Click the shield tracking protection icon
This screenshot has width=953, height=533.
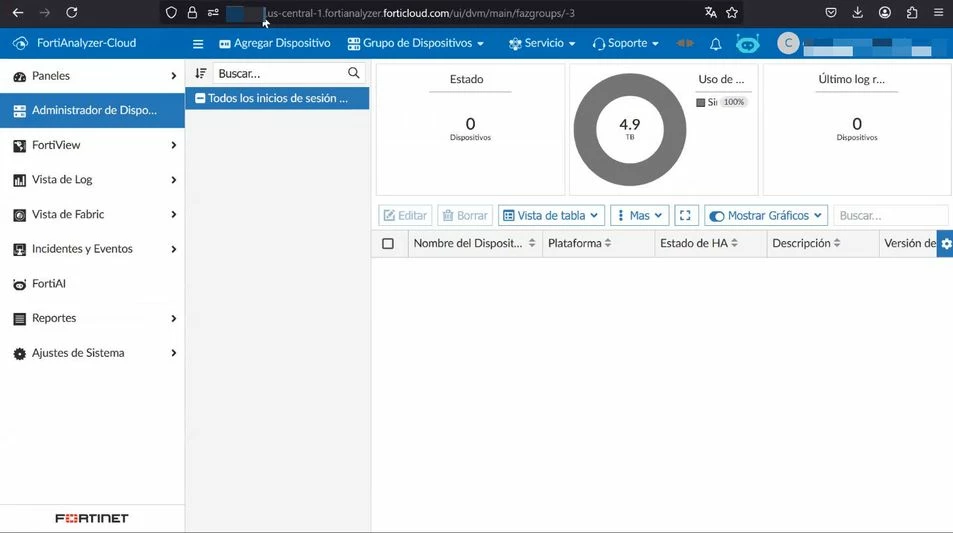(x=171, y=12)
